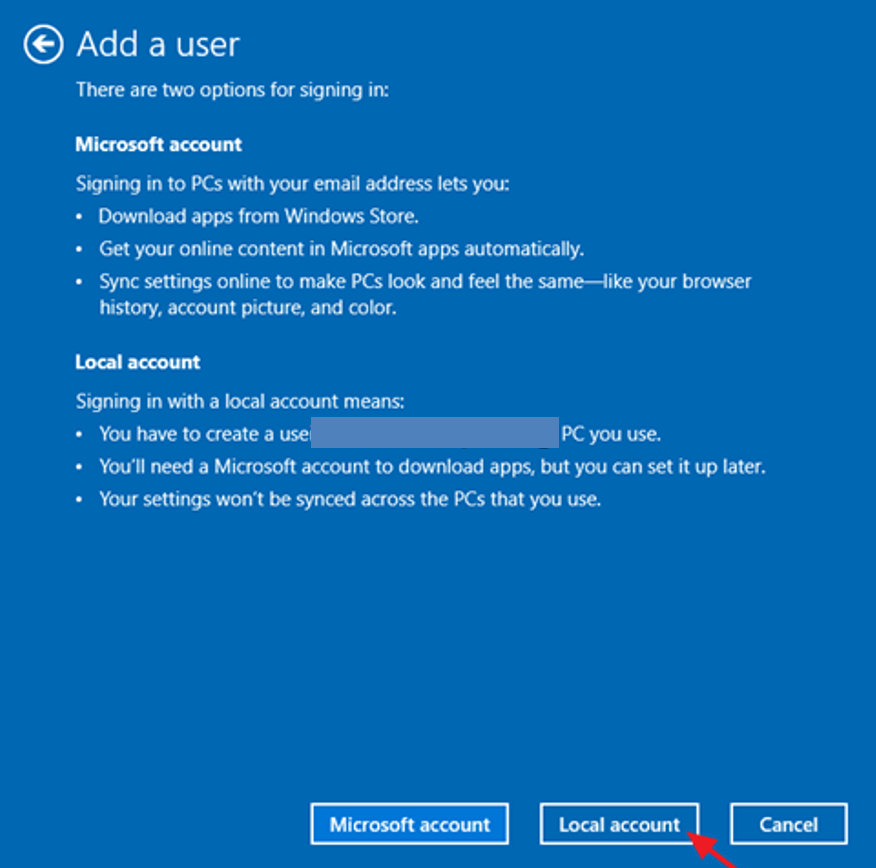Click "You'll need a Microsoft account" bullet
The image size is (876, 868).
pyautogui.click(x=432, y=466)
